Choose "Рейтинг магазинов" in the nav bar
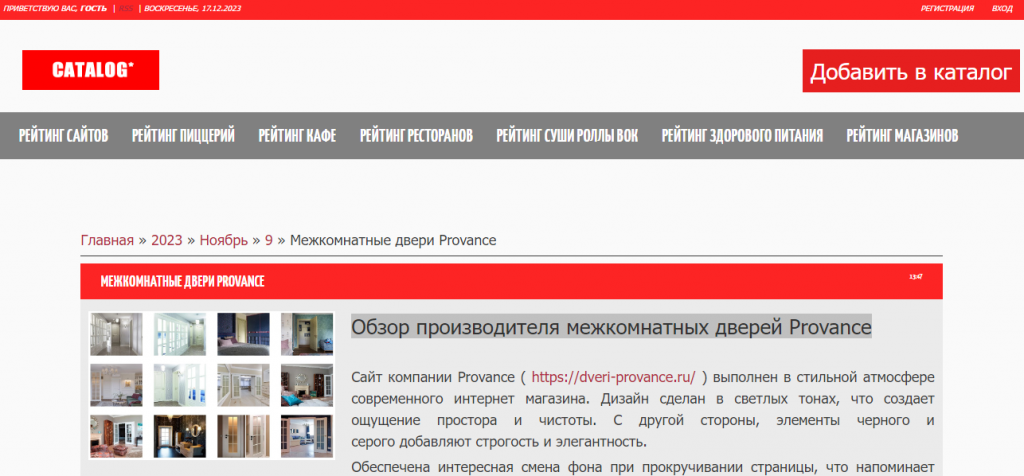The image size is (1024, 476). coord(902,135)
